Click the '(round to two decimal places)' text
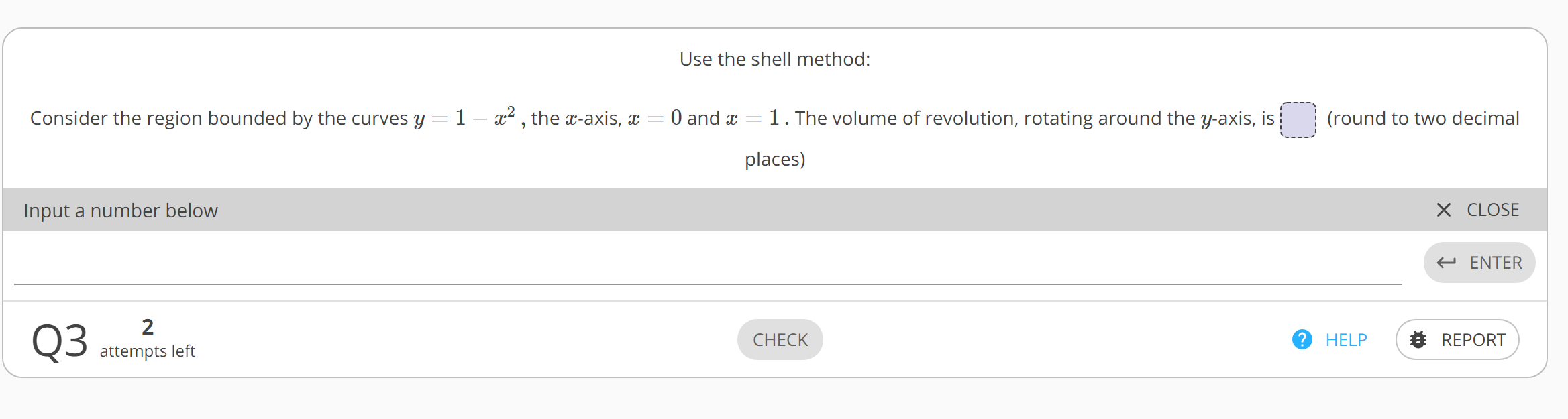Screen dimensions: 1568x419 pos(1422,118)
